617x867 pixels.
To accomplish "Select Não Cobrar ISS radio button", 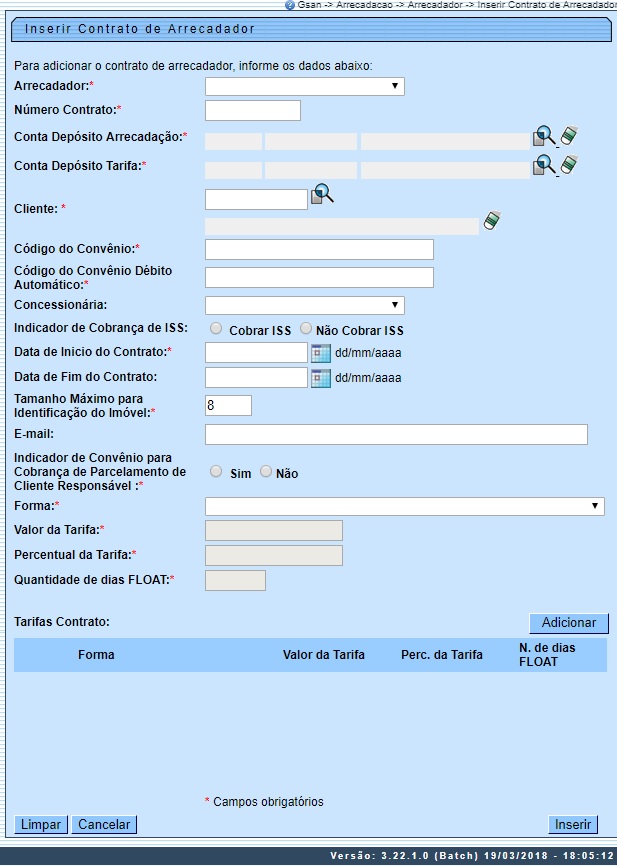I will [x=306, y=328].
